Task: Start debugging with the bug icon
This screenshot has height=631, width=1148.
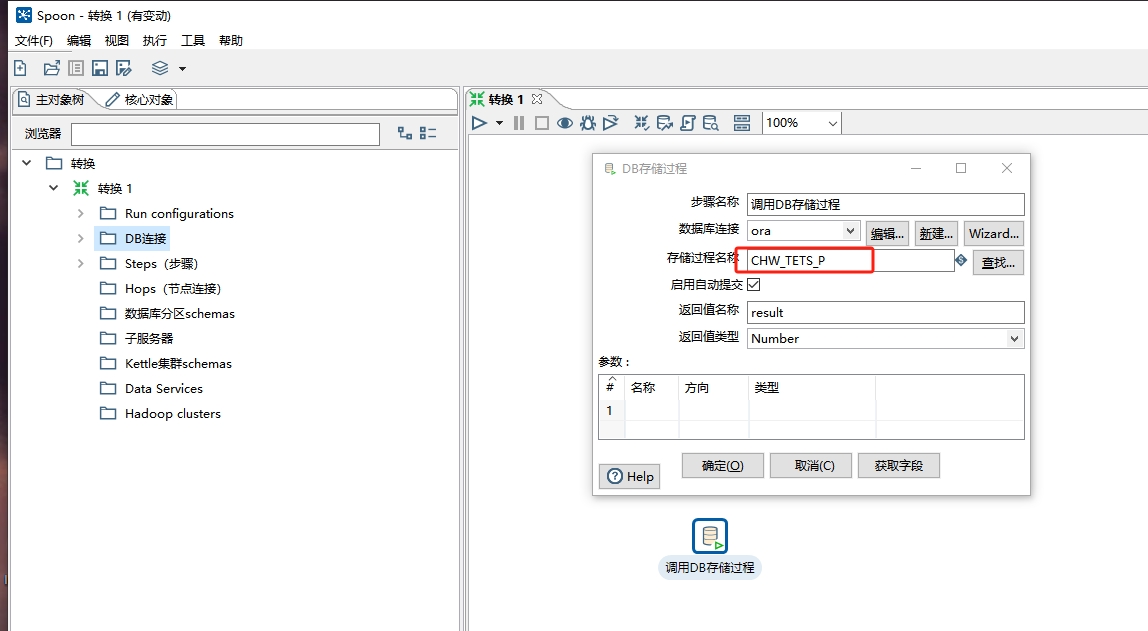Action: [x=588, y=123]
